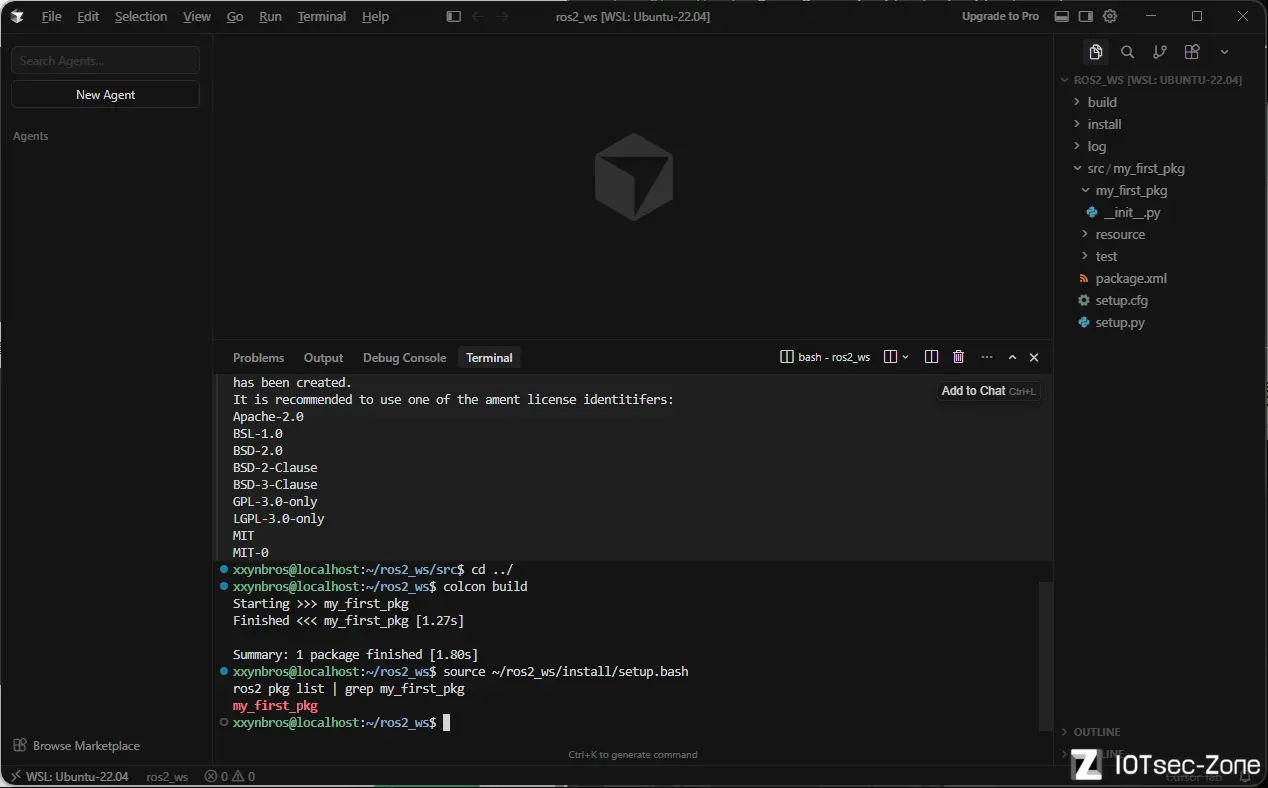Open the Source Control branch icon

[x=1160, y=52]
